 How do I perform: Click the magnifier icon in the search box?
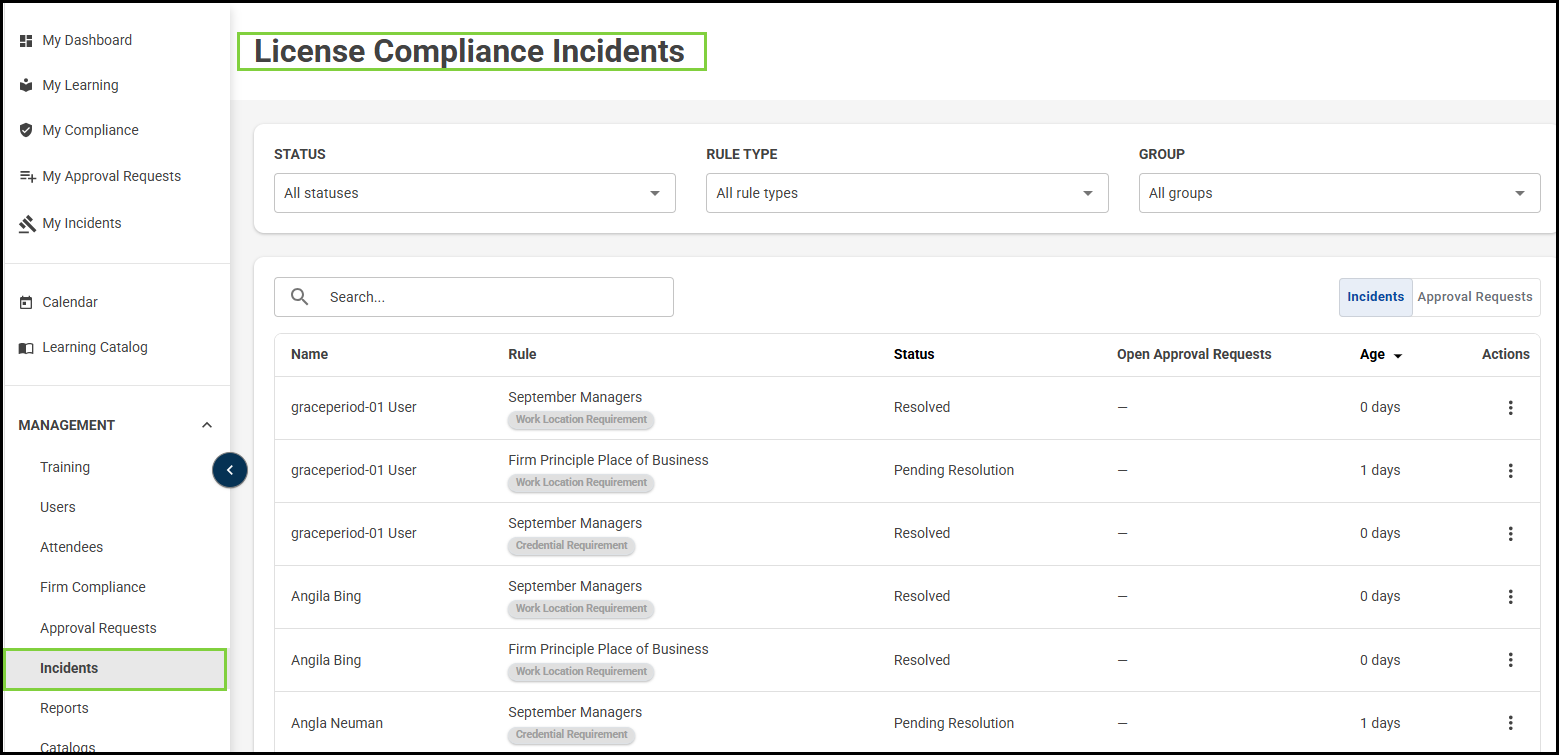[x=299, y=297]
